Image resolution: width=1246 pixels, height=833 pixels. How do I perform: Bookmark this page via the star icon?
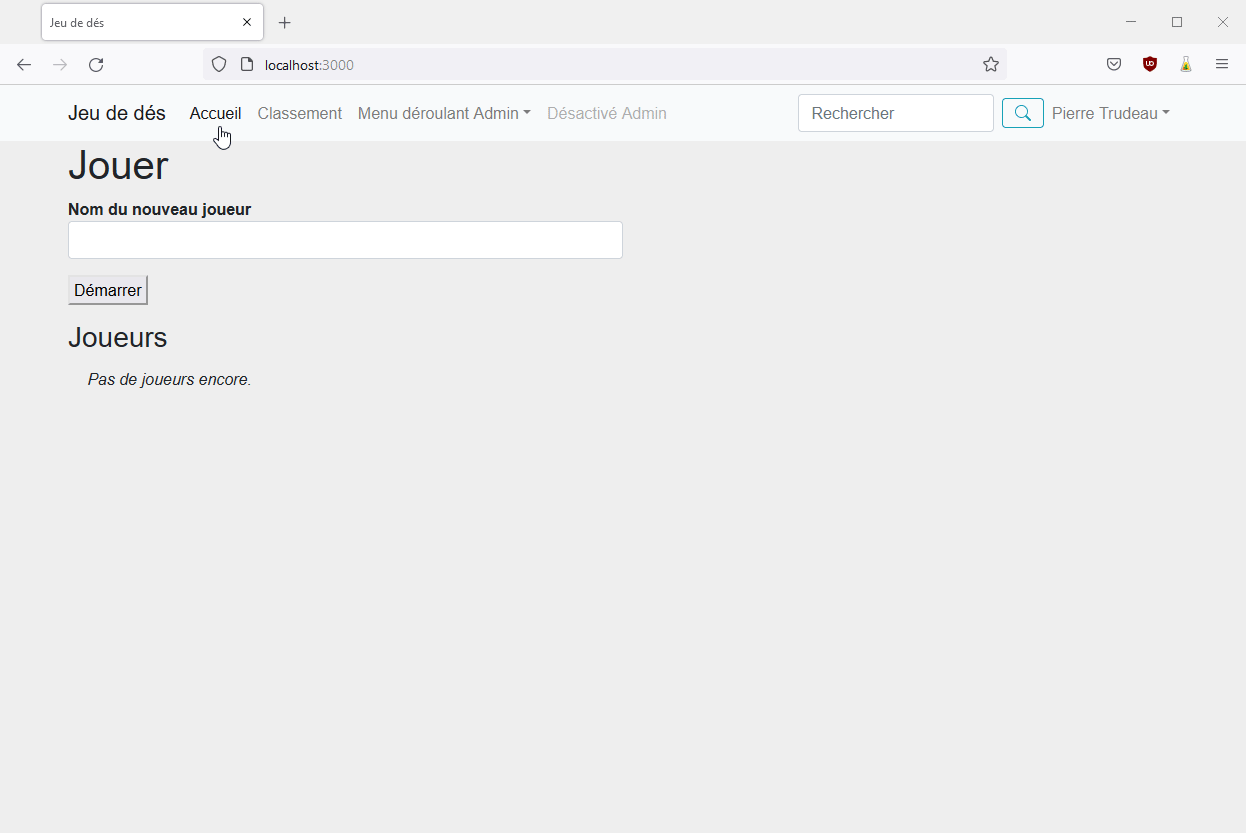pos(991,64)
